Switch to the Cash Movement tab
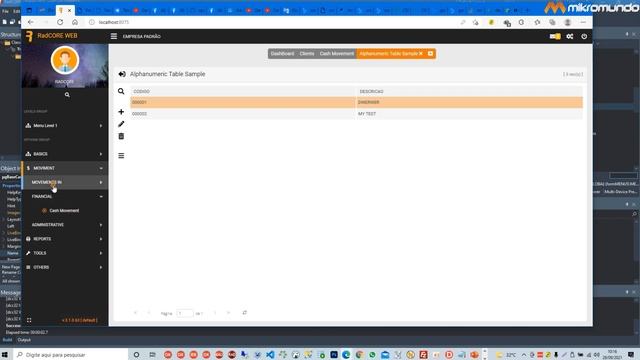The image size is (640, 360). tap(337, 54)
